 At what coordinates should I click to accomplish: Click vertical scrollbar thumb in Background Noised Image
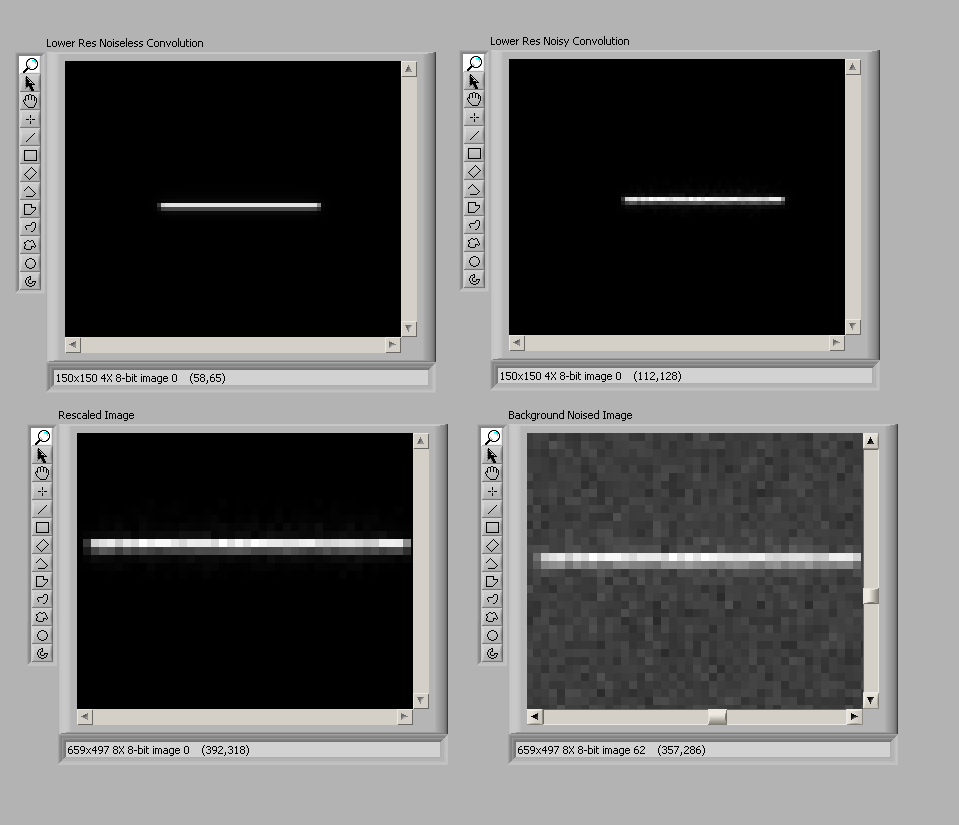(870, 596)
